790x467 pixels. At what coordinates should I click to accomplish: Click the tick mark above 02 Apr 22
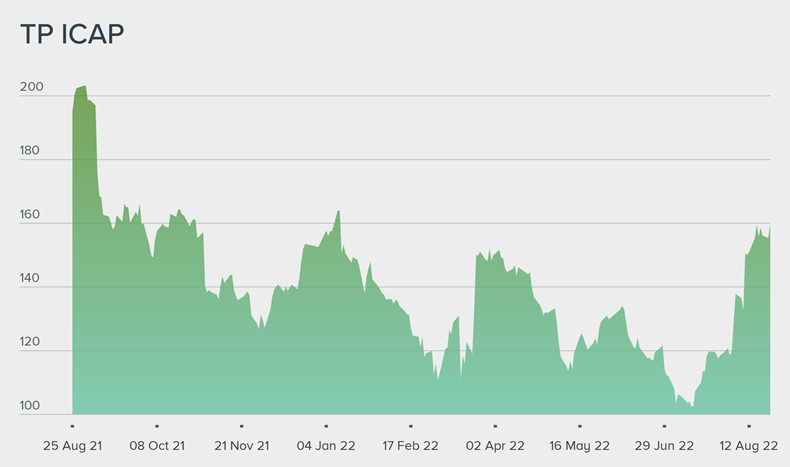pos(495,426)
